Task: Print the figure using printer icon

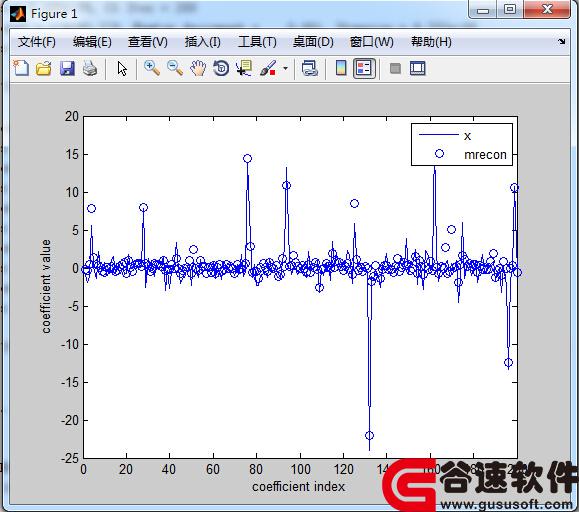Action: point(90,69)
